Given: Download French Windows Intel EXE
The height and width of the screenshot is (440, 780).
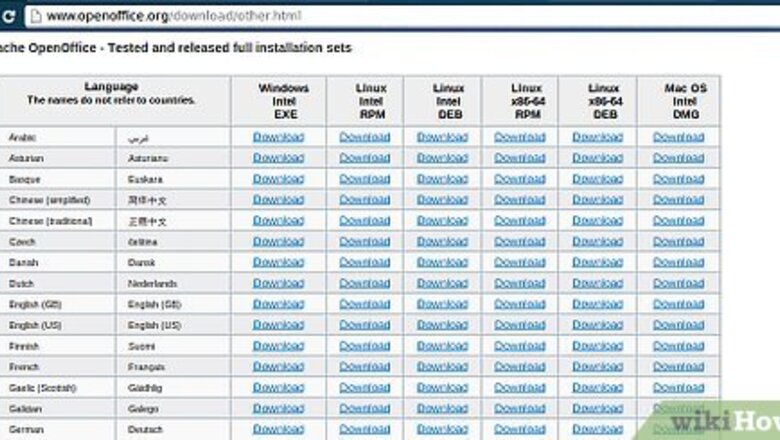Looking at the screenshot, I should (278, 366).
